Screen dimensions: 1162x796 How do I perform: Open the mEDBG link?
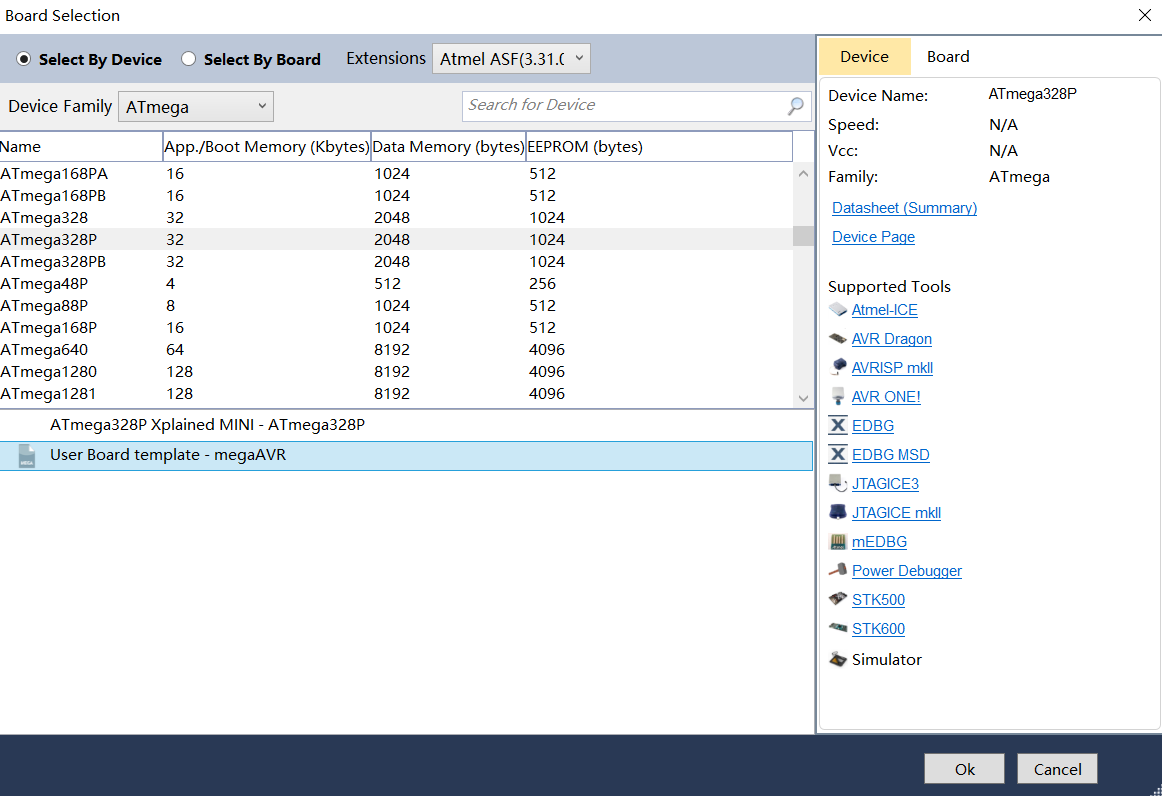tap(879, 542)
